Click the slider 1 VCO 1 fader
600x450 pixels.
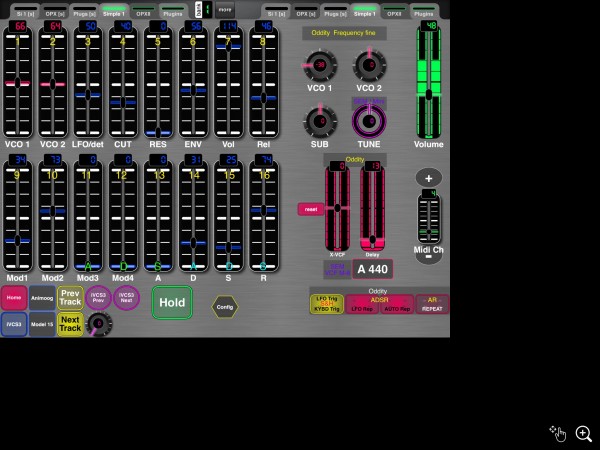click(17, 83)
